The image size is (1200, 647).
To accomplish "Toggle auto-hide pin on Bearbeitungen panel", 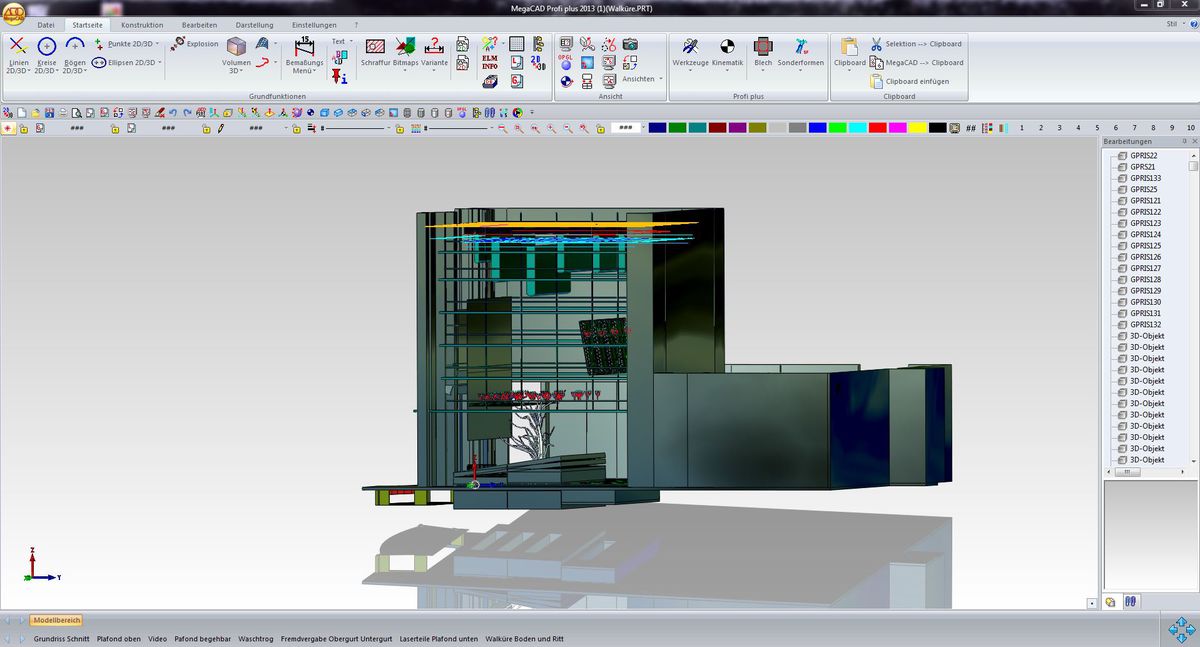I will (1183, 142).
